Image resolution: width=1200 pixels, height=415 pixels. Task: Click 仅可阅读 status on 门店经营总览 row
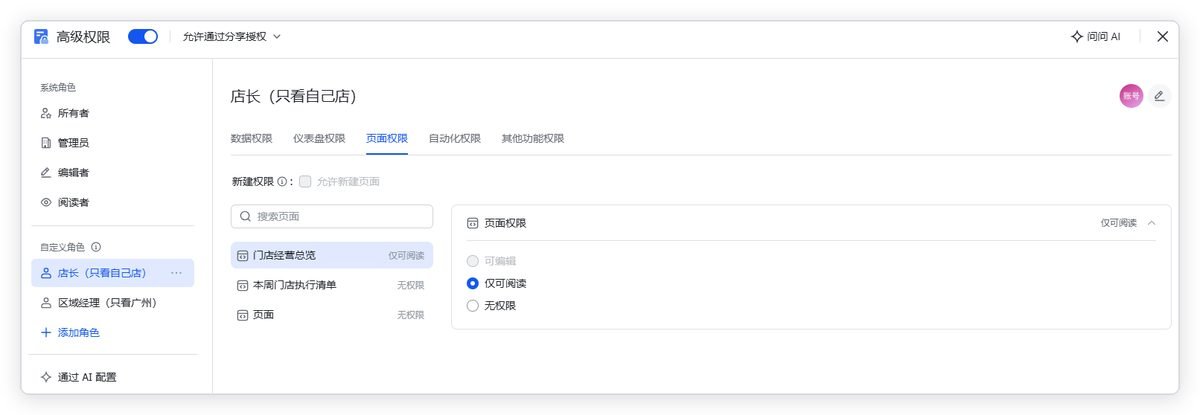406,255
